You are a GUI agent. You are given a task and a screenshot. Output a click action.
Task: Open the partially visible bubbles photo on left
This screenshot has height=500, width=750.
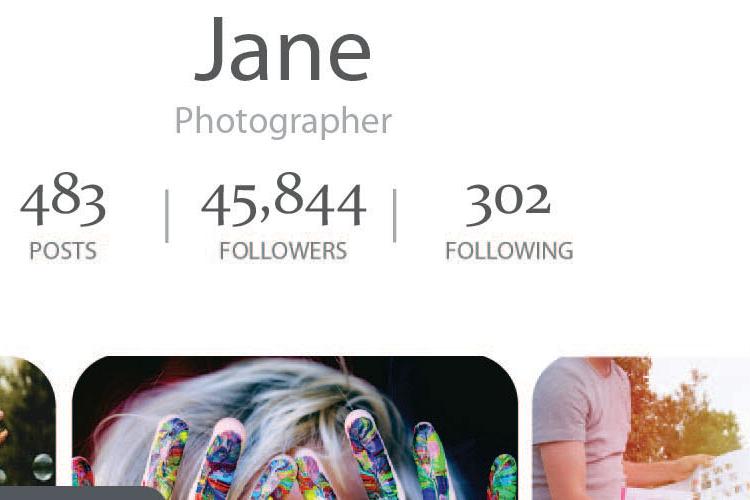pyautogui.click(x=27, y=421)
